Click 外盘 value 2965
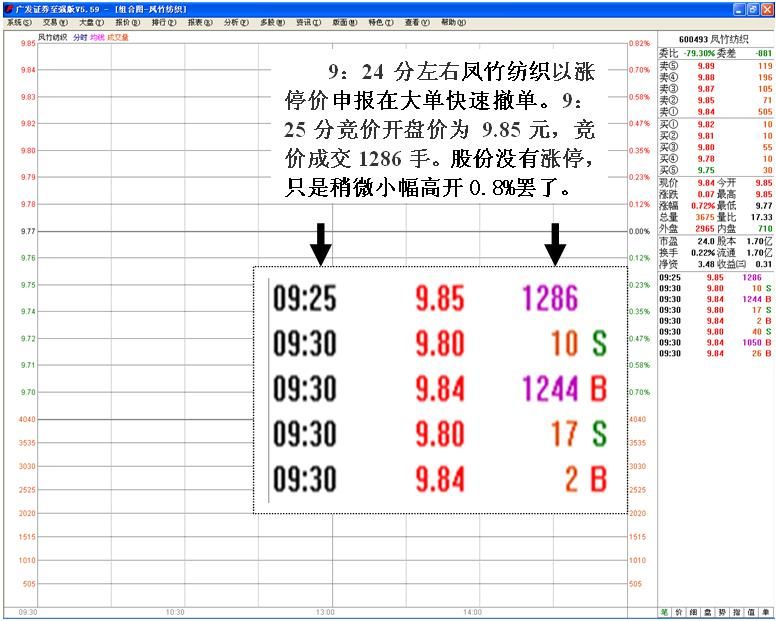Viewport: 776px width, 621px height. 705,229
